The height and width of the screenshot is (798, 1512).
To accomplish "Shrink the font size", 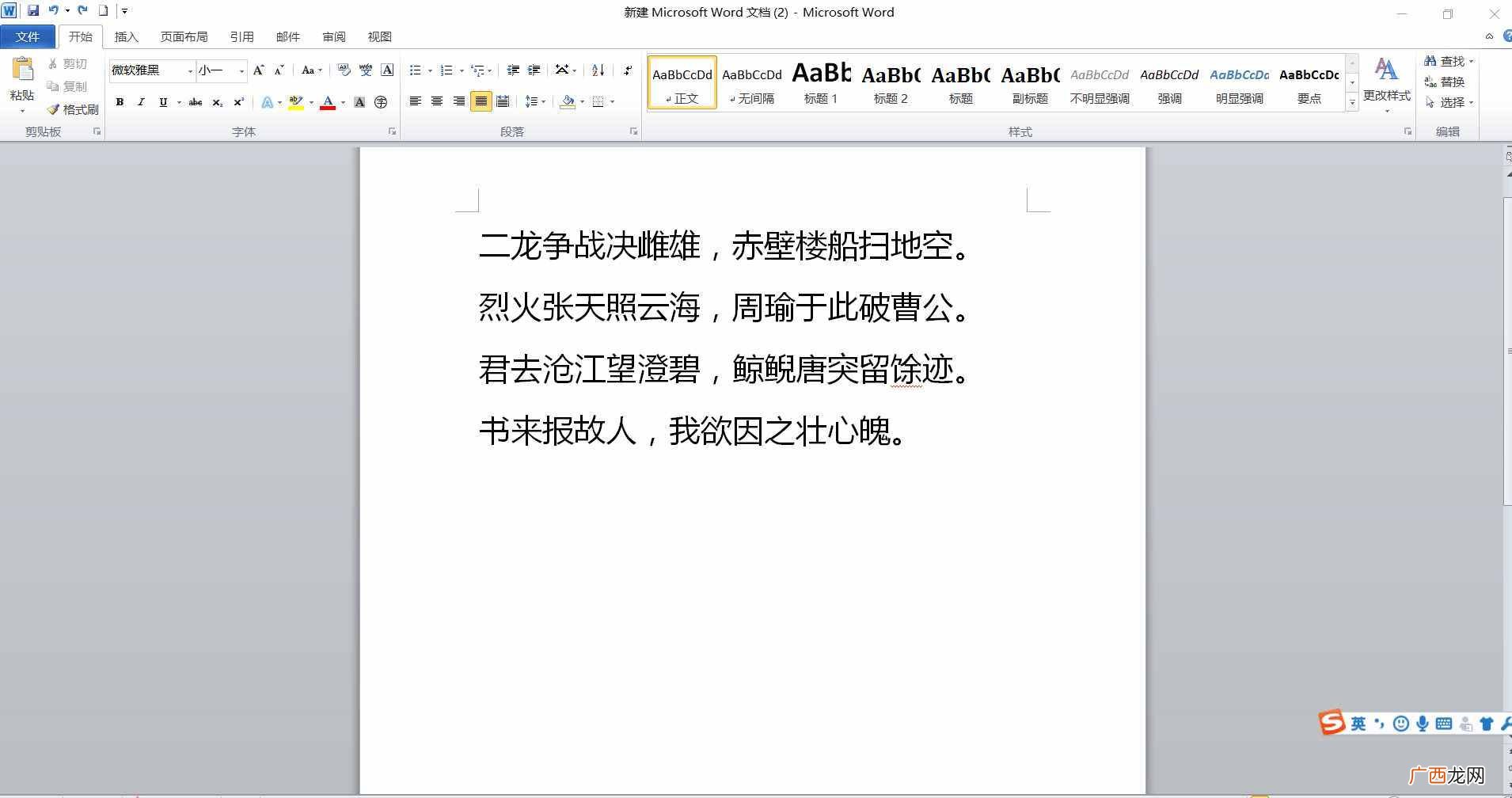I will click(x=279, y=70).
